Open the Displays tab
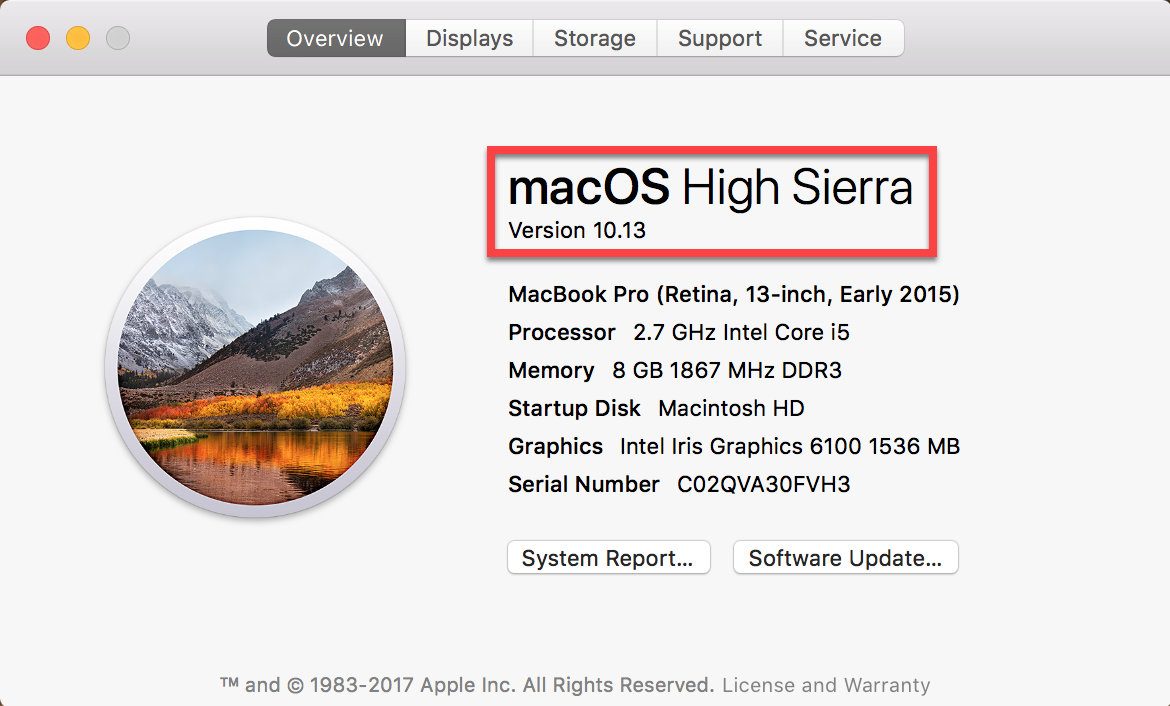Screen dimensions: 1170x706 coord(469,39)
